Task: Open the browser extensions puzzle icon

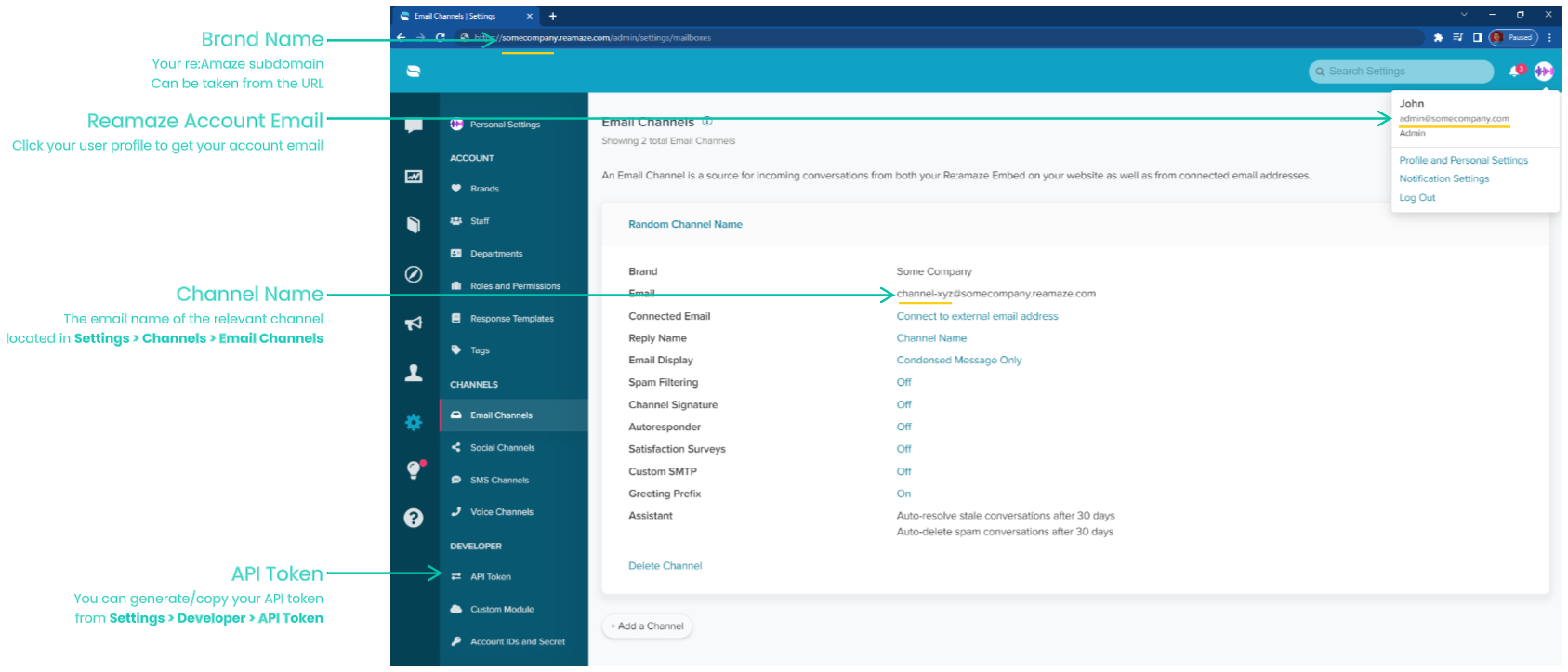Action: point(1438,37)
